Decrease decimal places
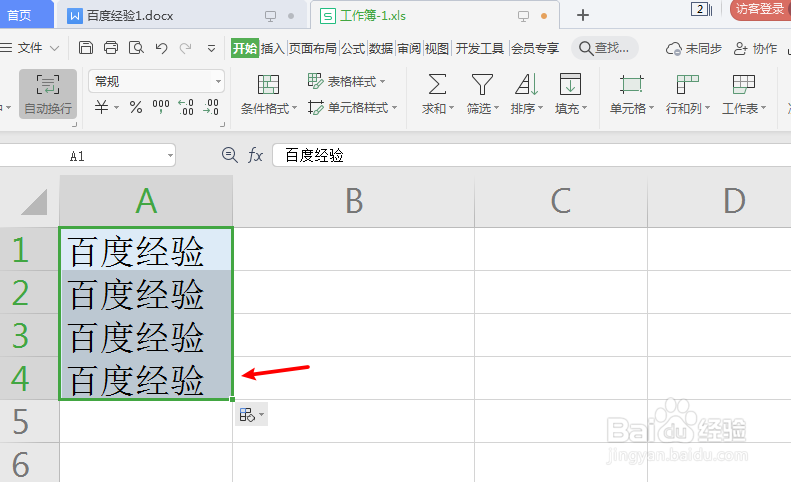Image resolution: width=791 pixels, height=482 pixels. coord(211,107)
